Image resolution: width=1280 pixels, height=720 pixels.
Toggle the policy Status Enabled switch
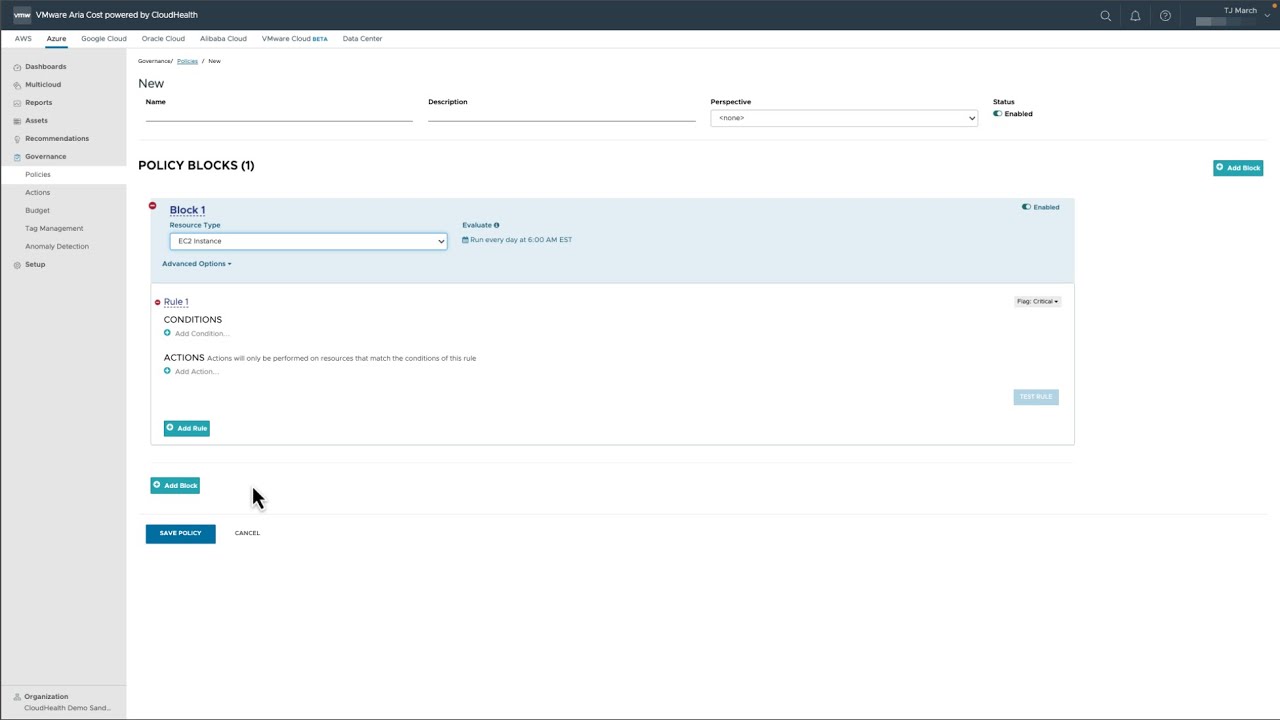997,114
